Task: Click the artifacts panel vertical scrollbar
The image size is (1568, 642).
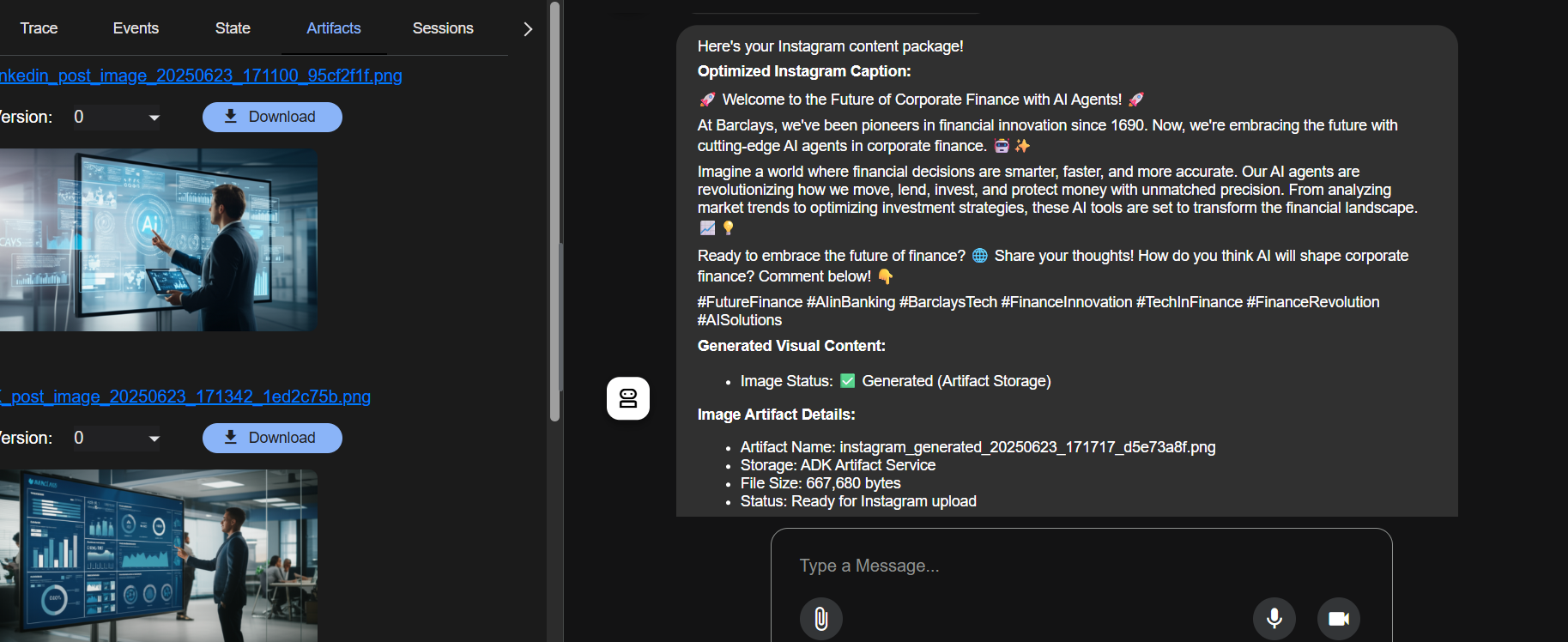Action: (554, 211)
